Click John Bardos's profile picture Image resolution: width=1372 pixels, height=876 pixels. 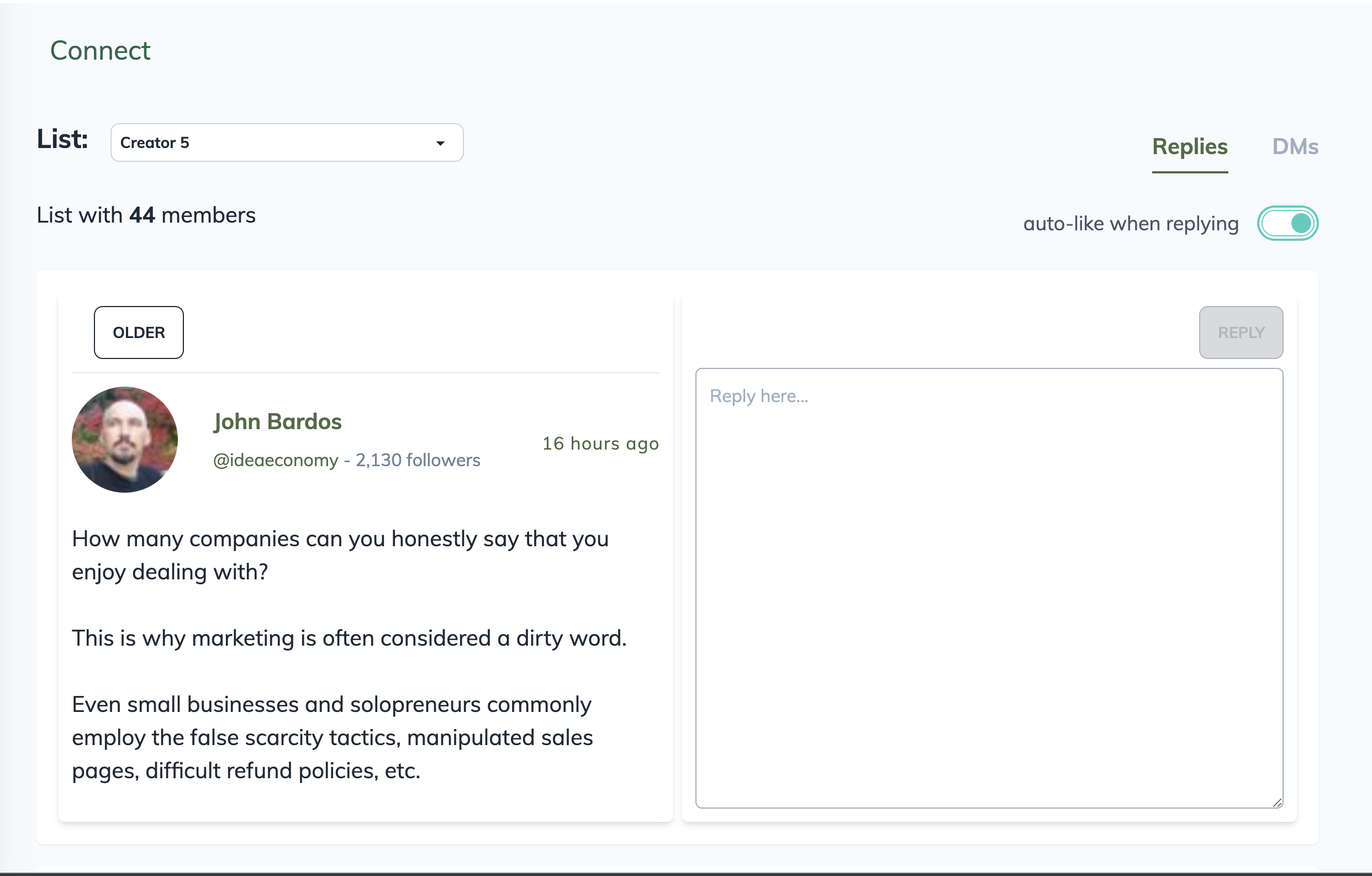pos(125,440)
